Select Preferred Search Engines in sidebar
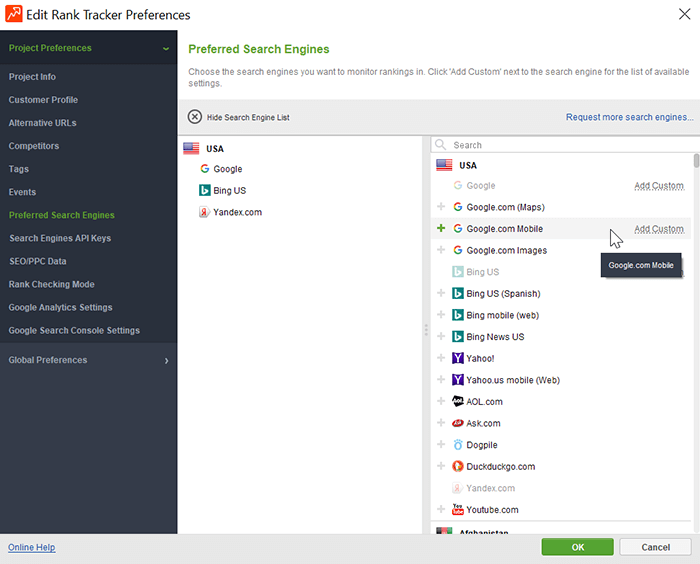The width and height of the screenshot is (700, 564). [x=62, y=215]
